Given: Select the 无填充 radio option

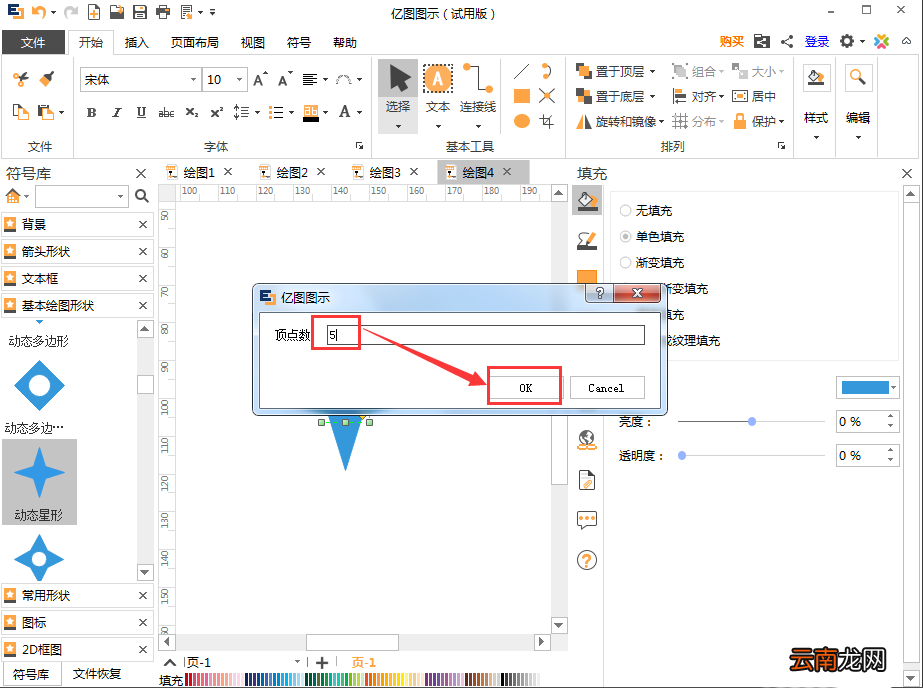Looking at the screenshot, I should pyautogui.click(x=626, y=211).
